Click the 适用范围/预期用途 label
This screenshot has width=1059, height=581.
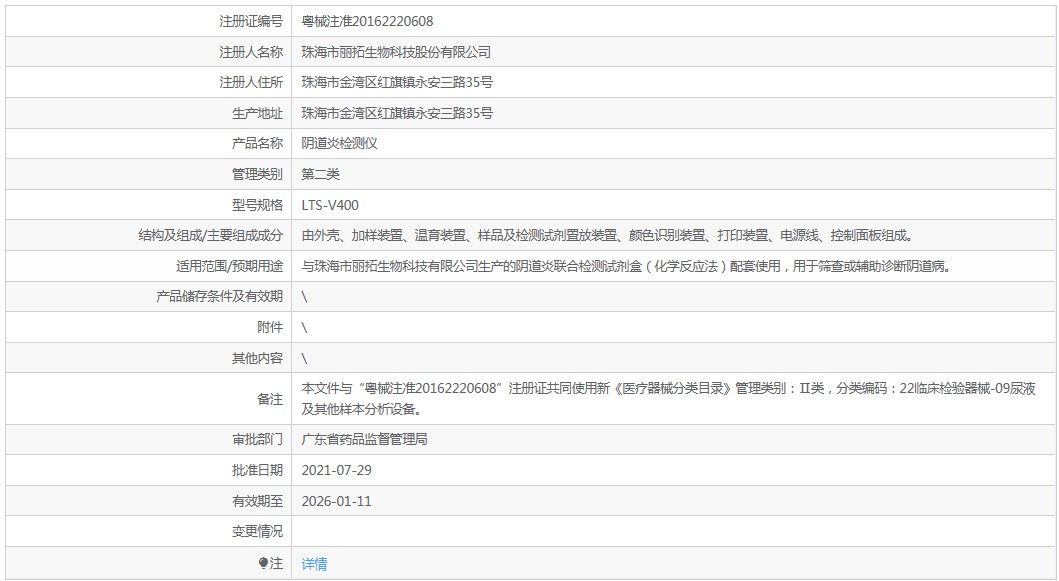pyautogui.click(x=230, y=266)
